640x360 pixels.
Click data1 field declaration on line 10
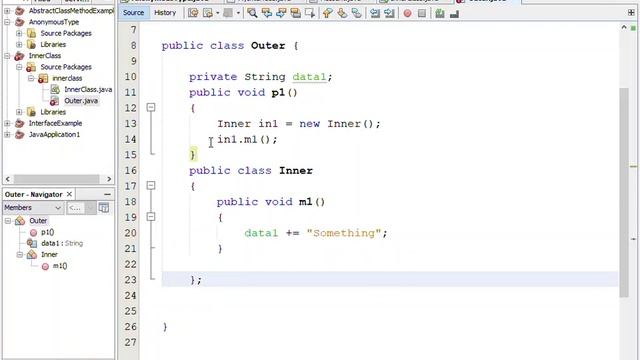point(309,77)
